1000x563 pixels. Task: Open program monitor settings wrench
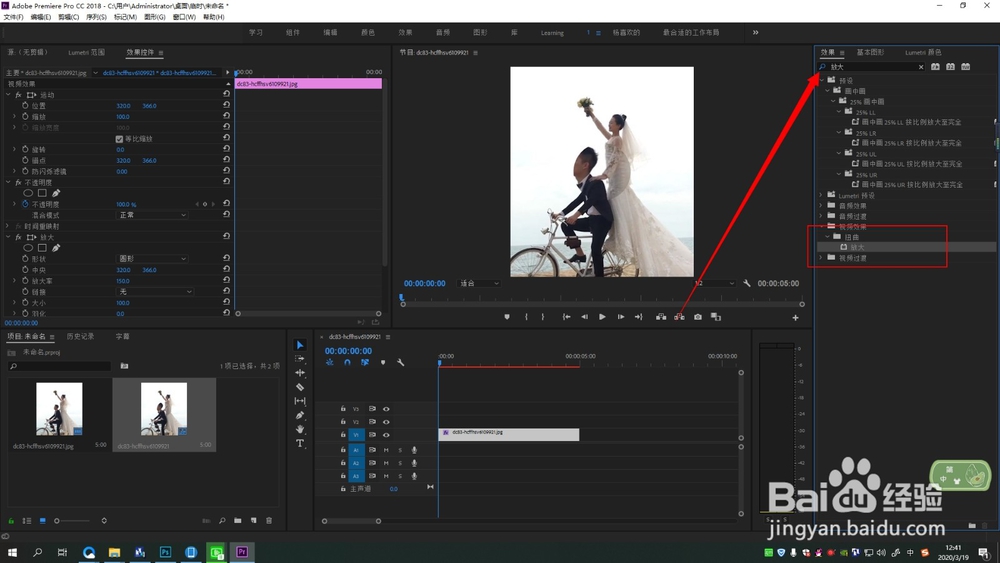(x=747, y=283)
